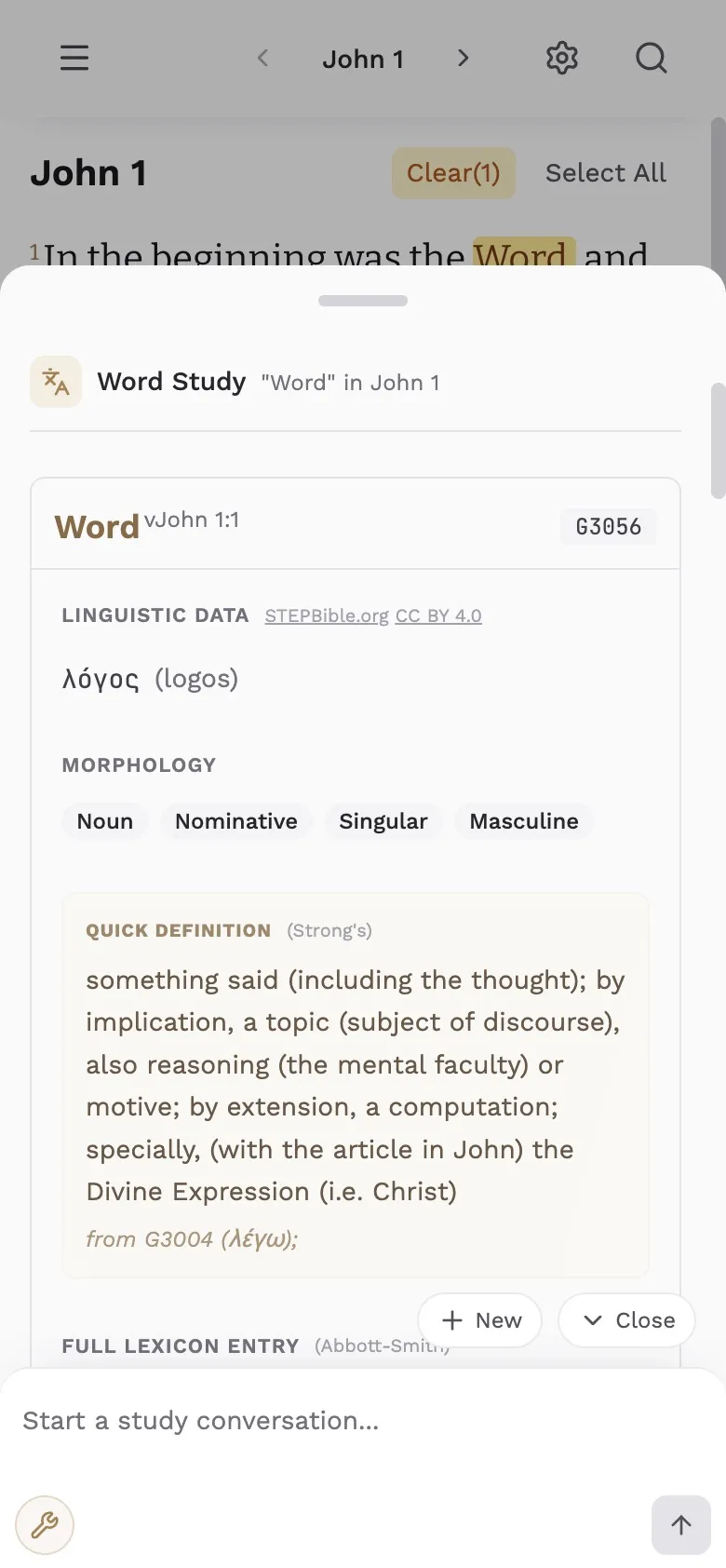This screenshot has height=1568, width=726.
Task: Clear the one selected word
Action: 453,173
